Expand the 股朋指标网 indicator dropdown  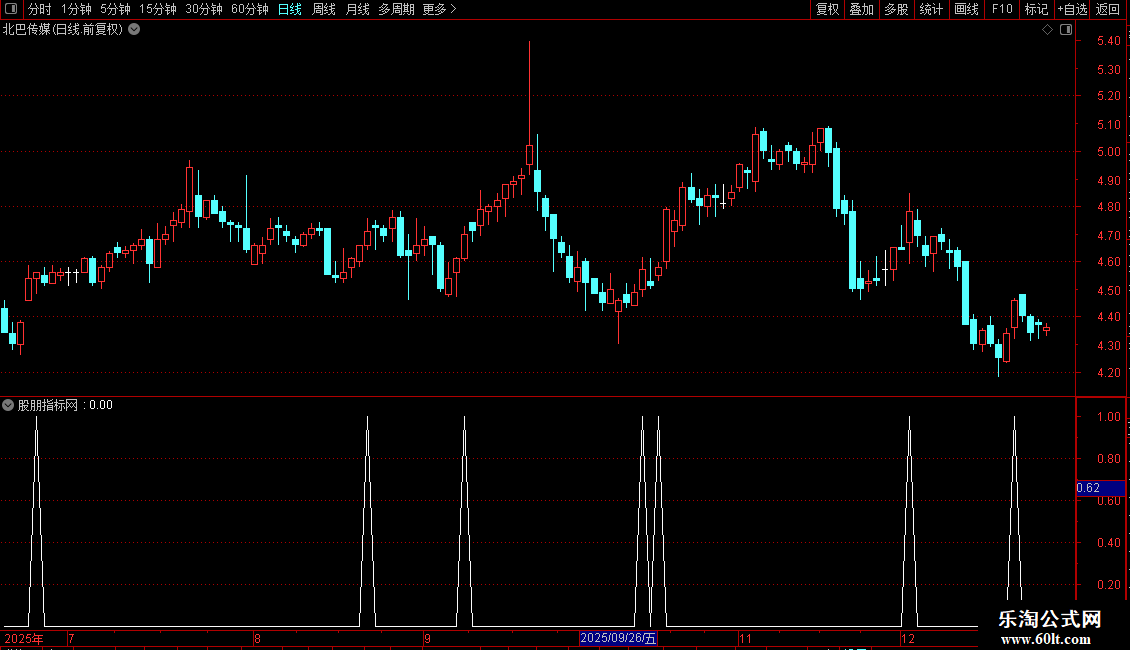[8, 405]
